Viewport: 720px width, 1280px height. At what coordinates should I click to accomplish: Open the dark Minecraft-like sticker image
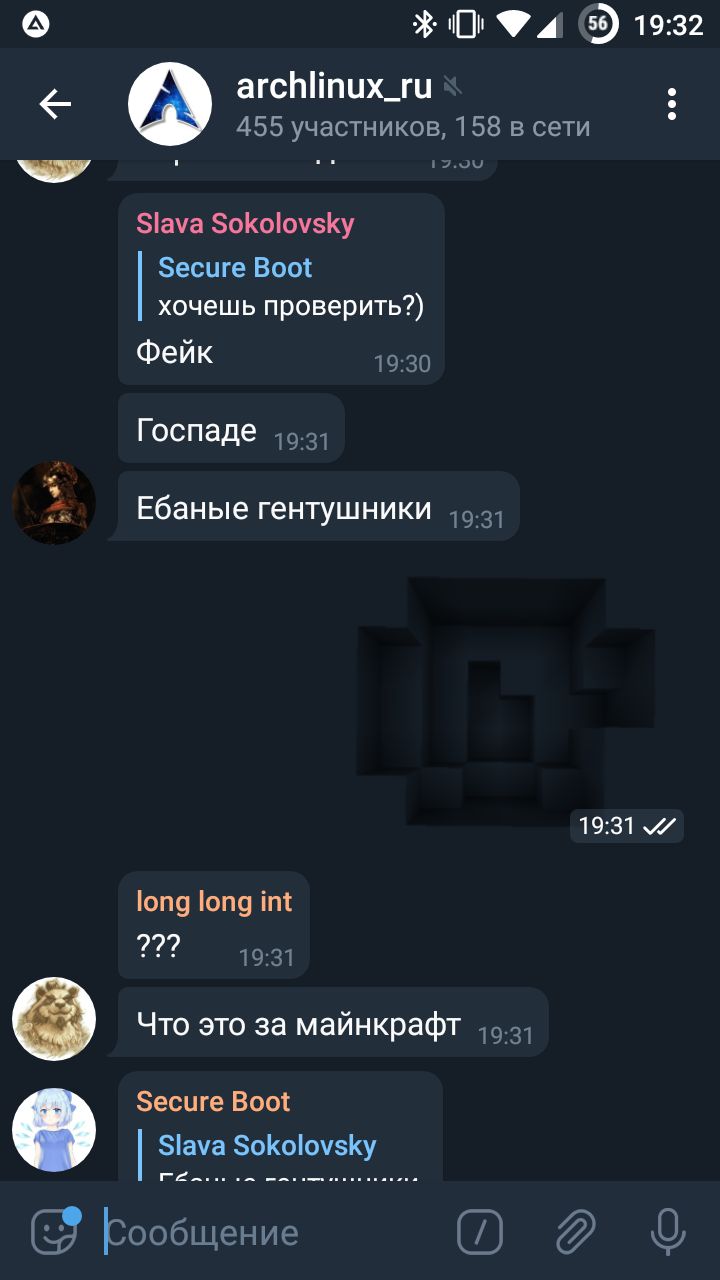[x=506, y=702]
